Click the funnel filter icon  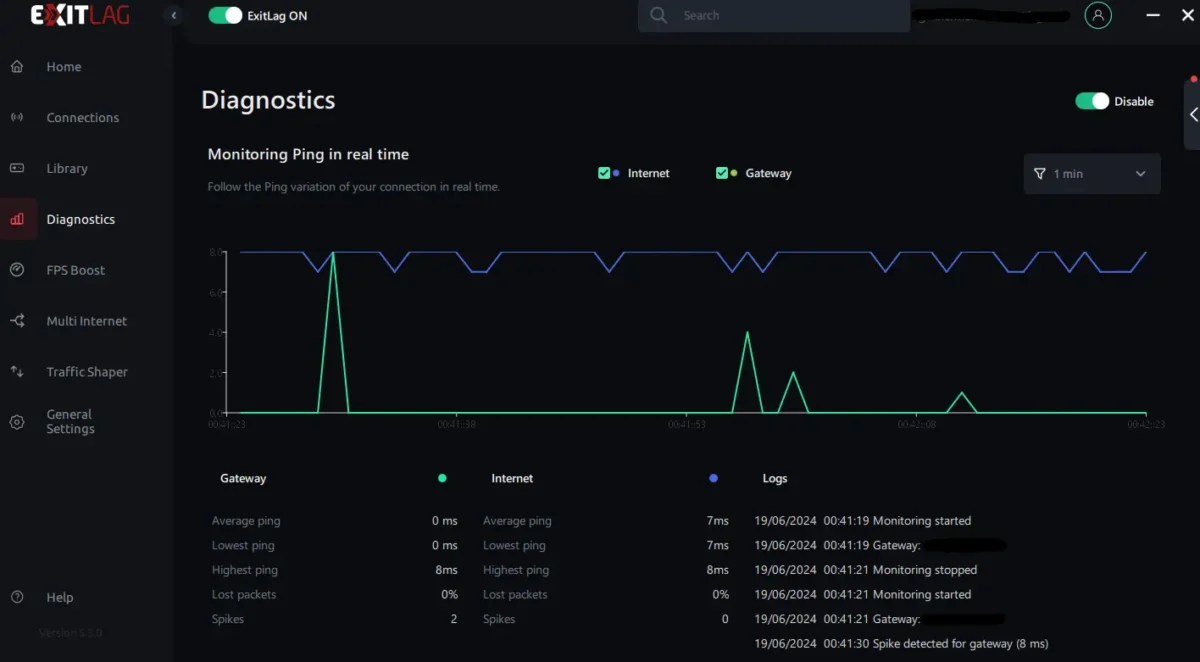[x=1040, y=173]
